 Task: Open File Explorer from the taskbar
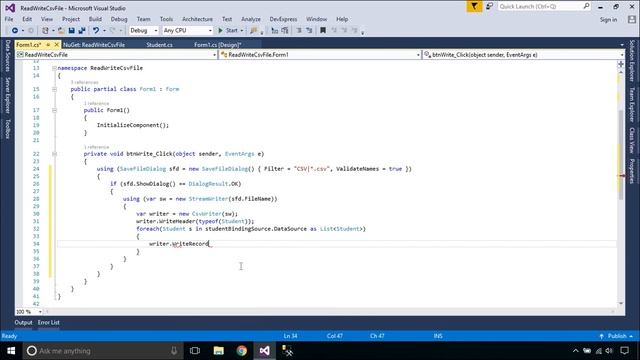point(219,351)
